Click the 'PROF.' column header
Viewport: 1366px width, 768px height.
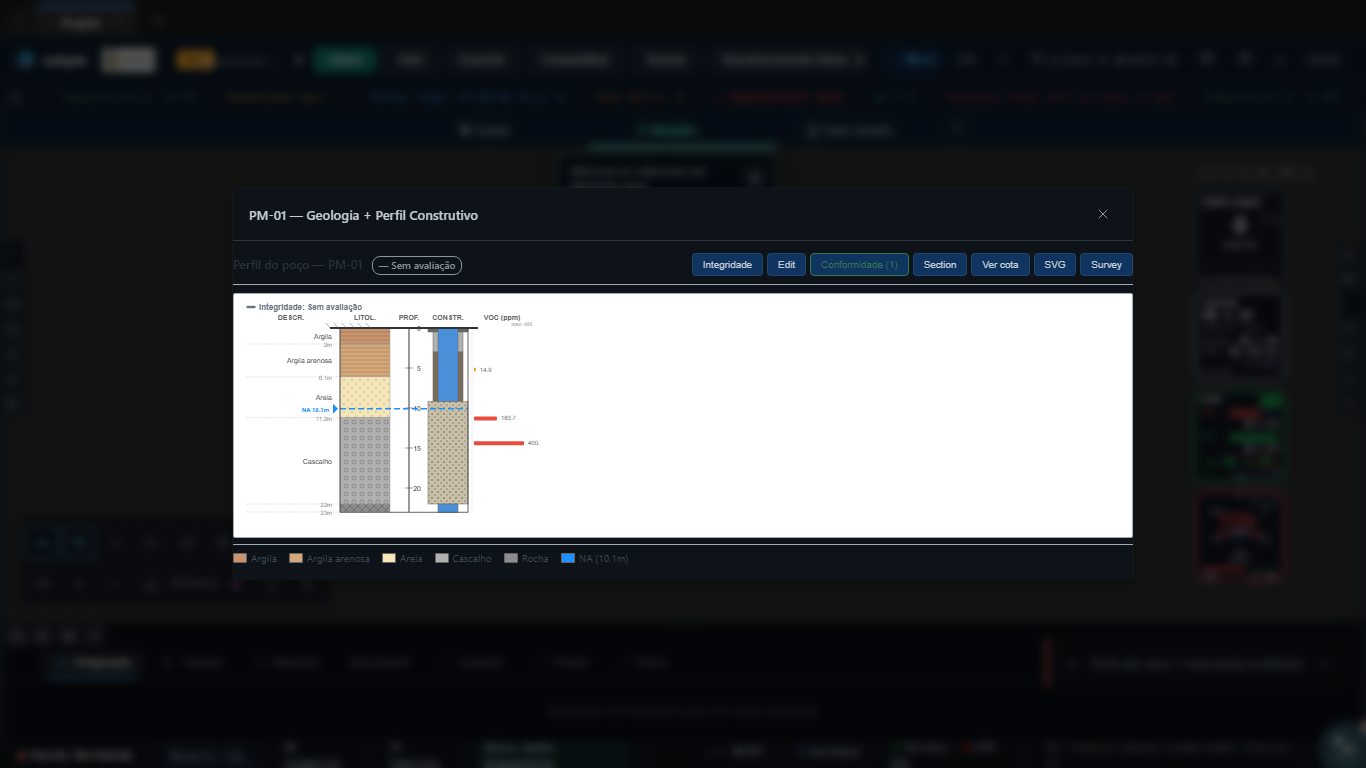click(409, 318)
